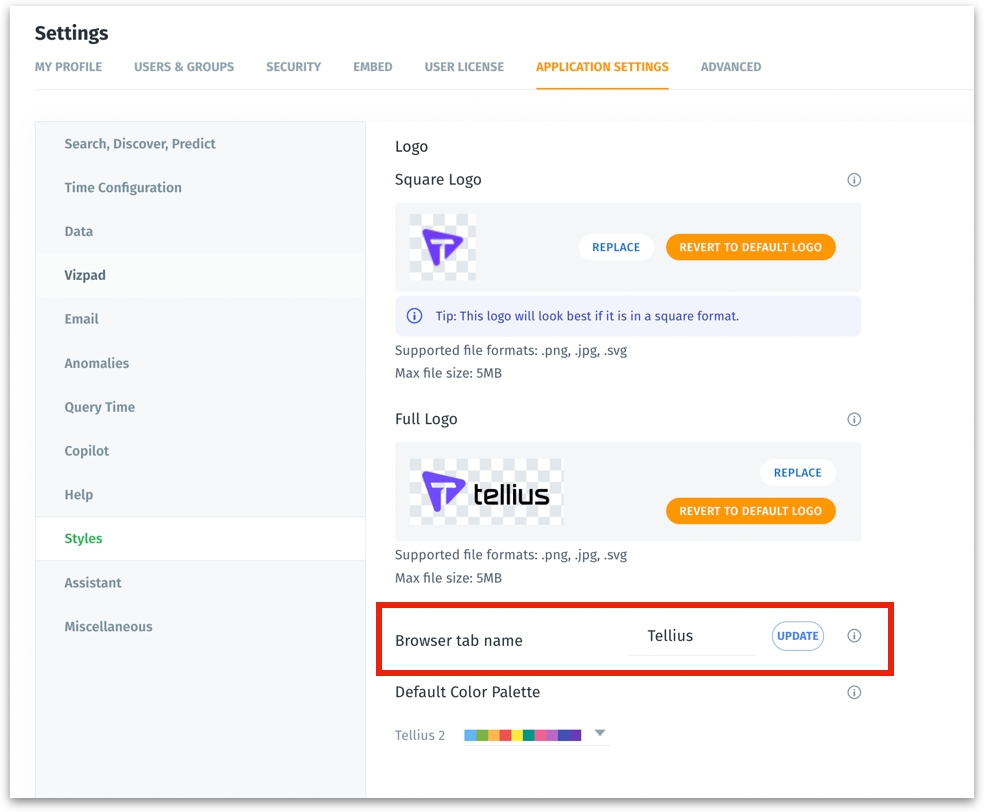Click the Browser tab name text field
The height and width of the screenshot is (812, 984).
click(x=691, y=636)
